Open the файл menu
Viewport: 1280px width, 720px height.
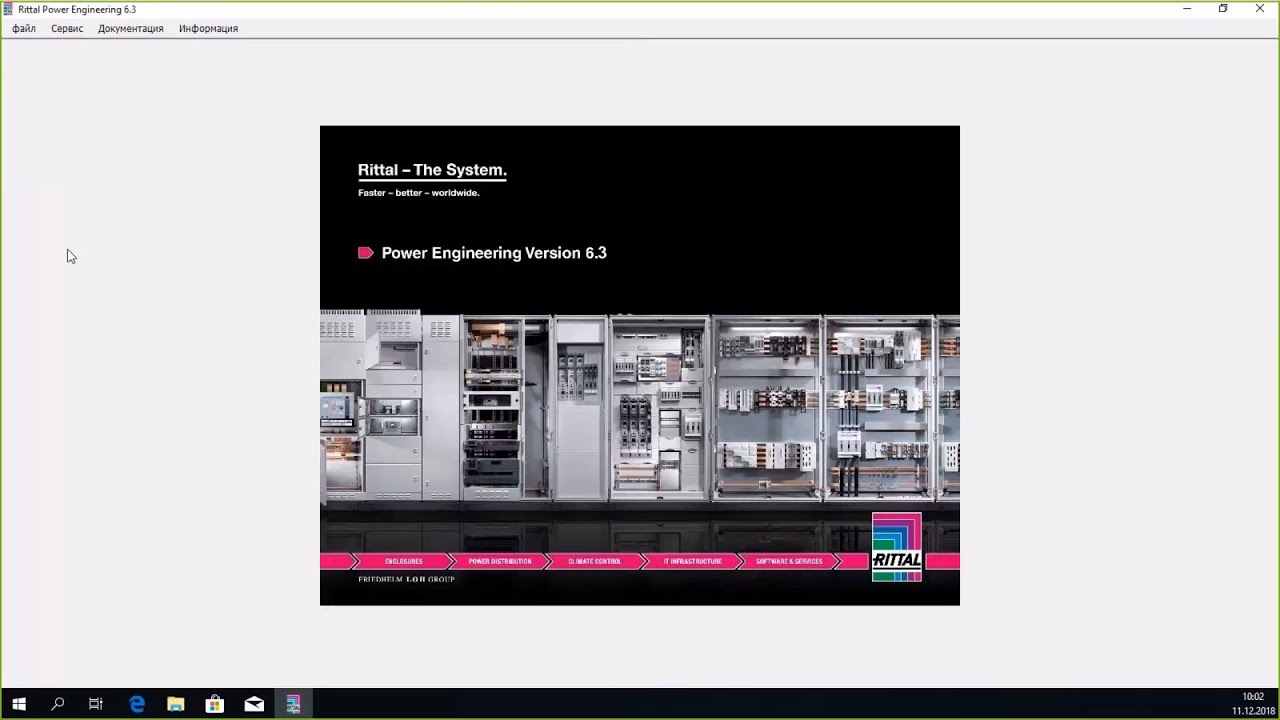click(24, 29)
